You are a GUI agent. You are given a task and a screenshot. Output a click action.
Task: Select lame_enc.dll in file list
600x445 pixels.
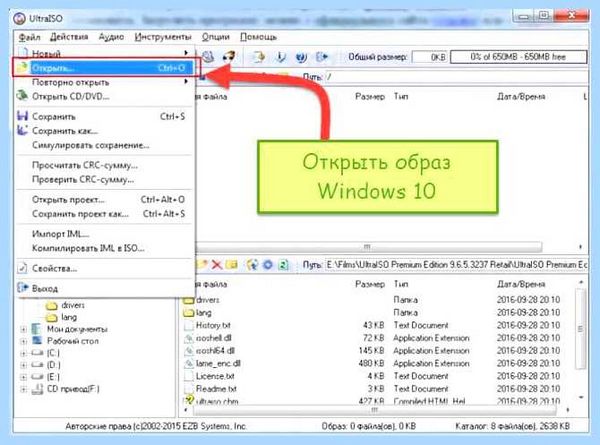coord(218,363)
